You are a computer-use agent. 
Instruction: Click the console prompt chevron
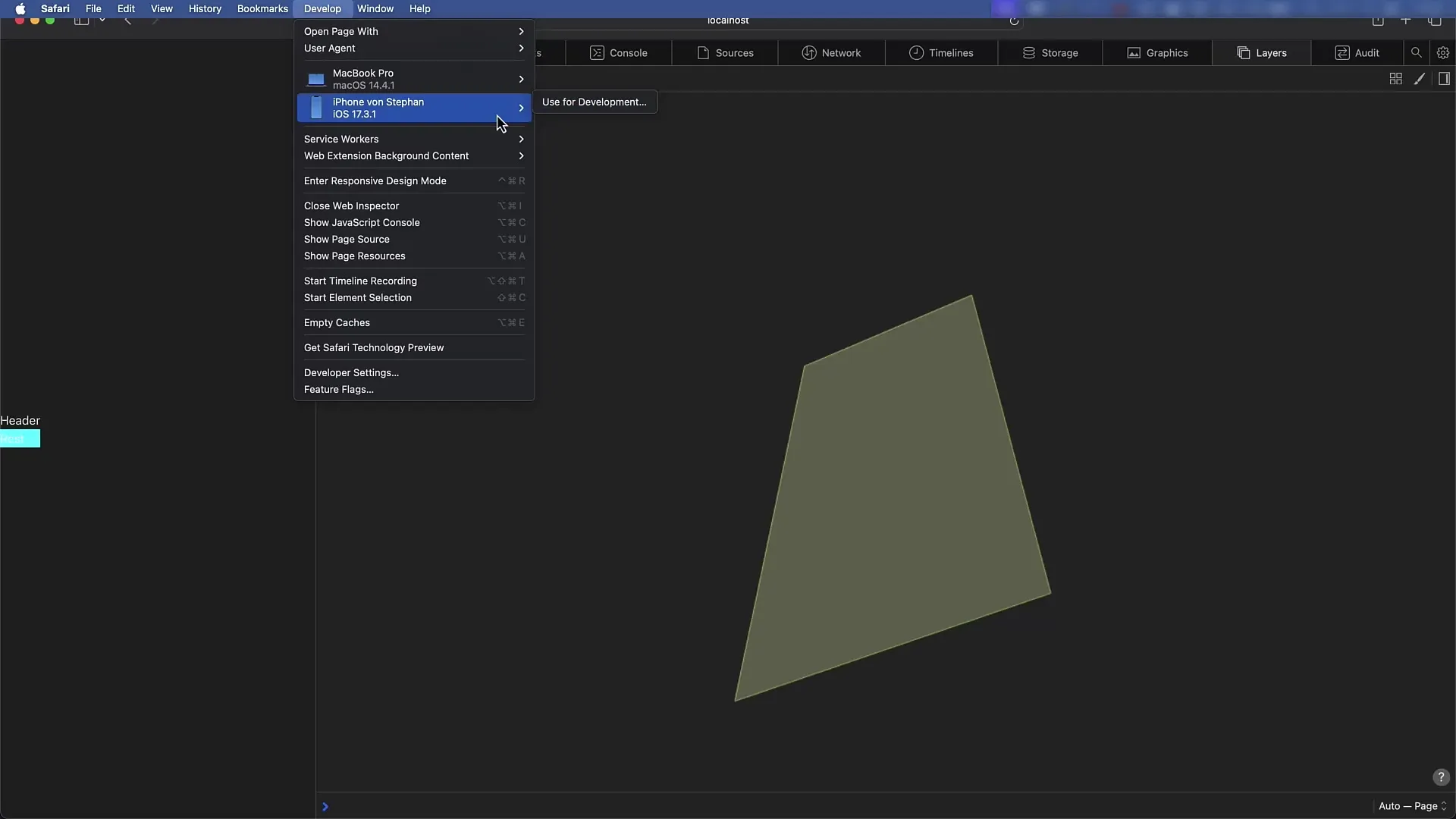(325, 807)
